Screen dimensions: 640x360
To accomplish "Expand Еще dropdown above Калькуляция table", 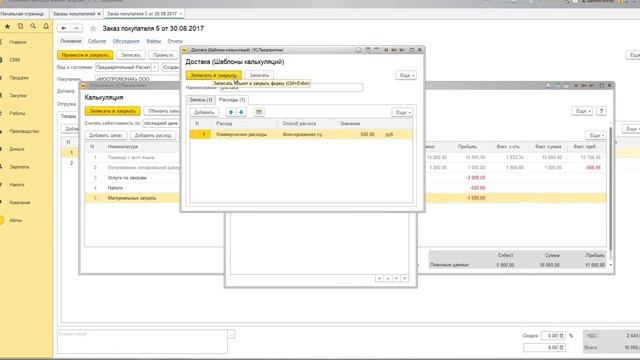I will pyautogui.click(x=595, y=136).
